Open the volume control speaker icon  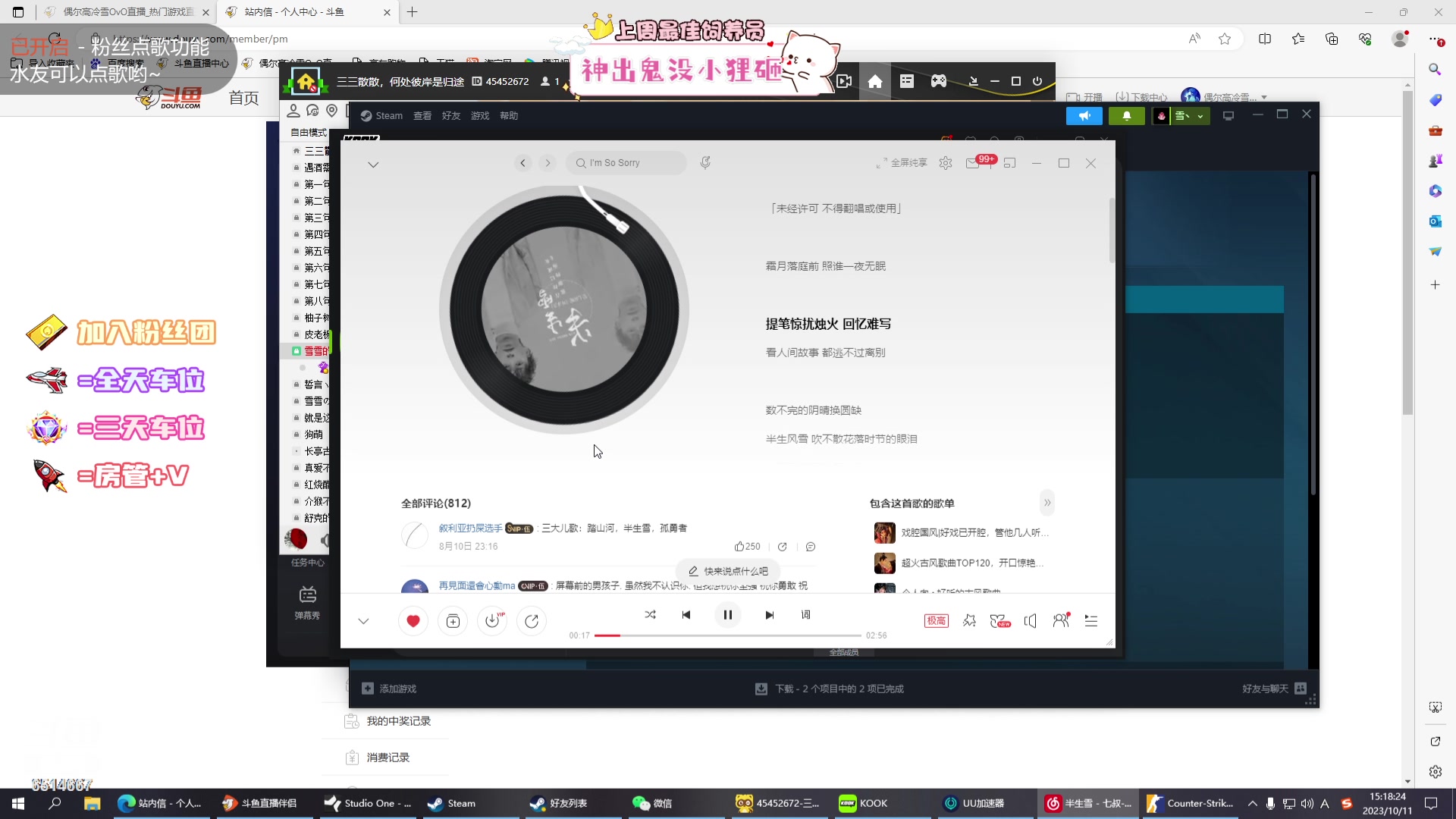pos(1031,621)
